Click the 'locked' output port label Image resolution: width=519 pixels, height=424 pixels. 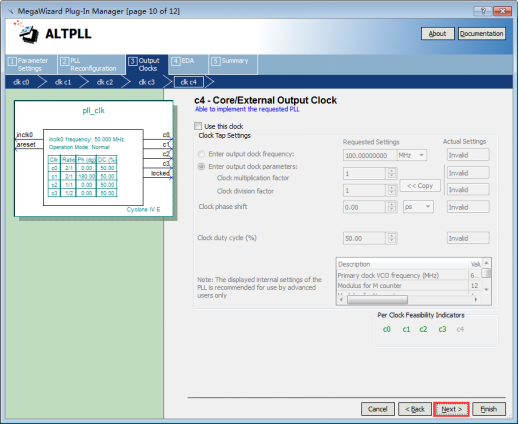160,173
